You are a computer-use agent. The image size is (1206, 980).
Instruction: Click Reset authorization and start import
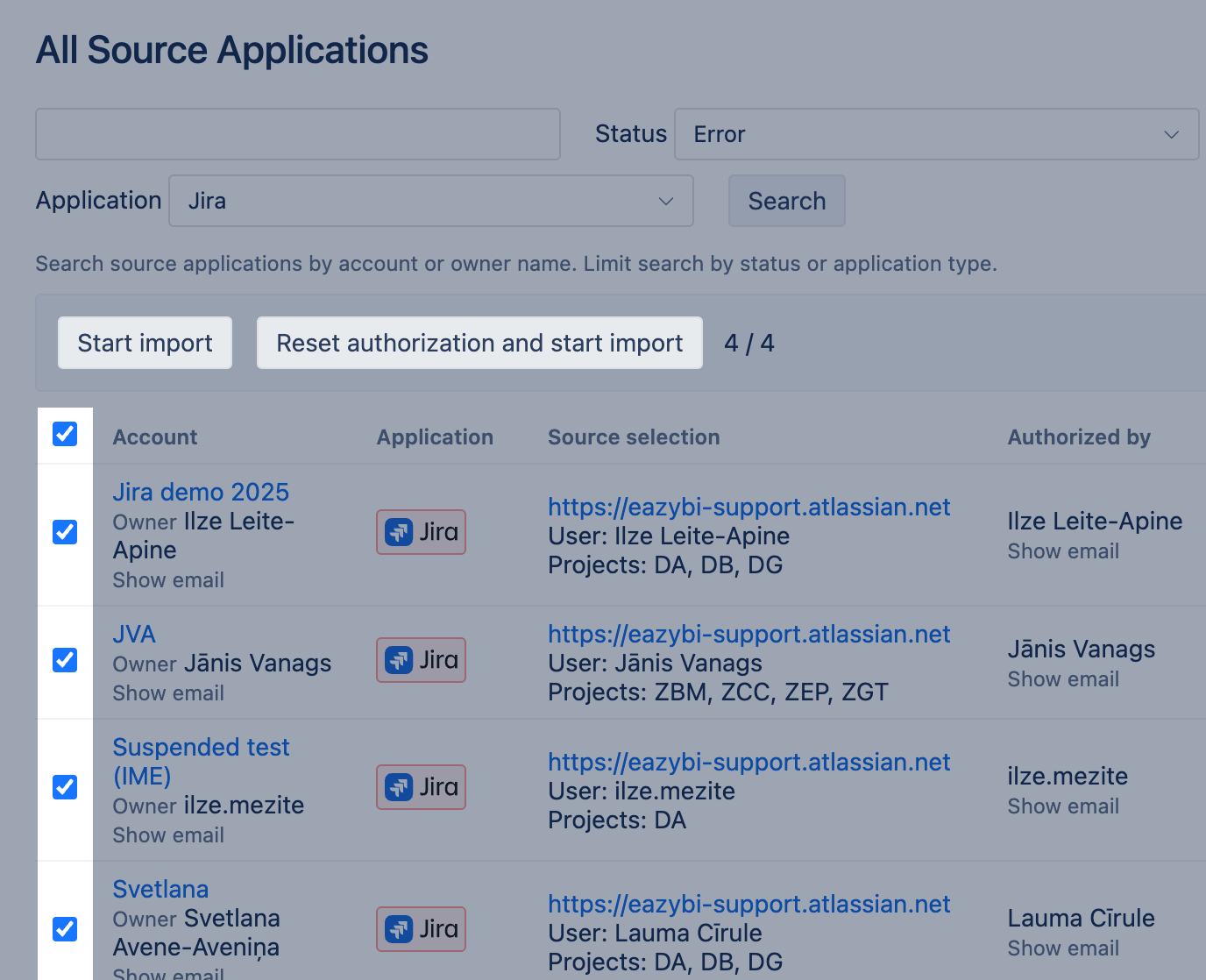click(x=479, y=343)
